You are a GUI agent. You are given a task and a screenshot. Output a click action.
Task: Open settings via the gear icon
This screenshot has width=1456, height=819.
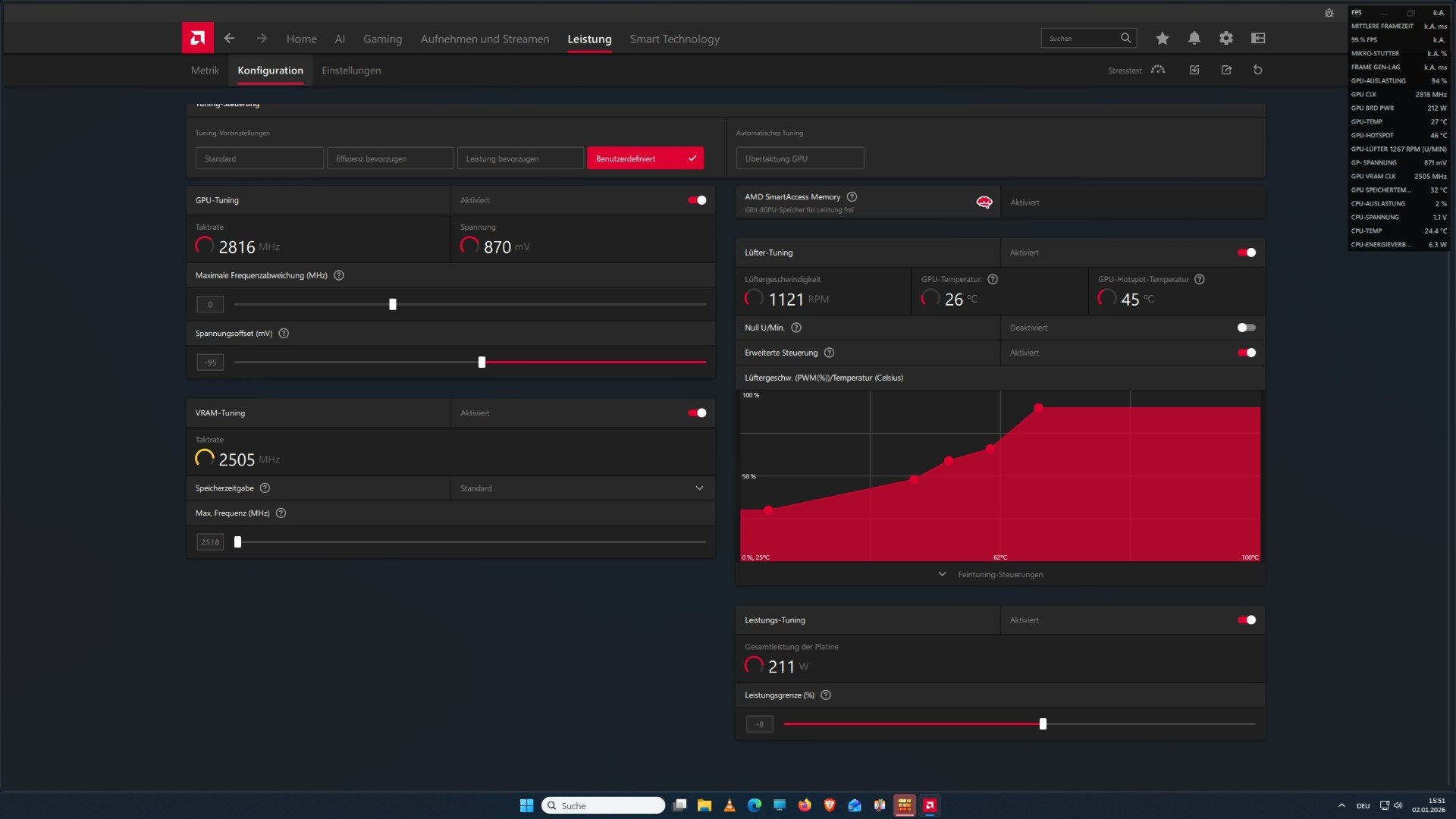tap(1225, 38)
